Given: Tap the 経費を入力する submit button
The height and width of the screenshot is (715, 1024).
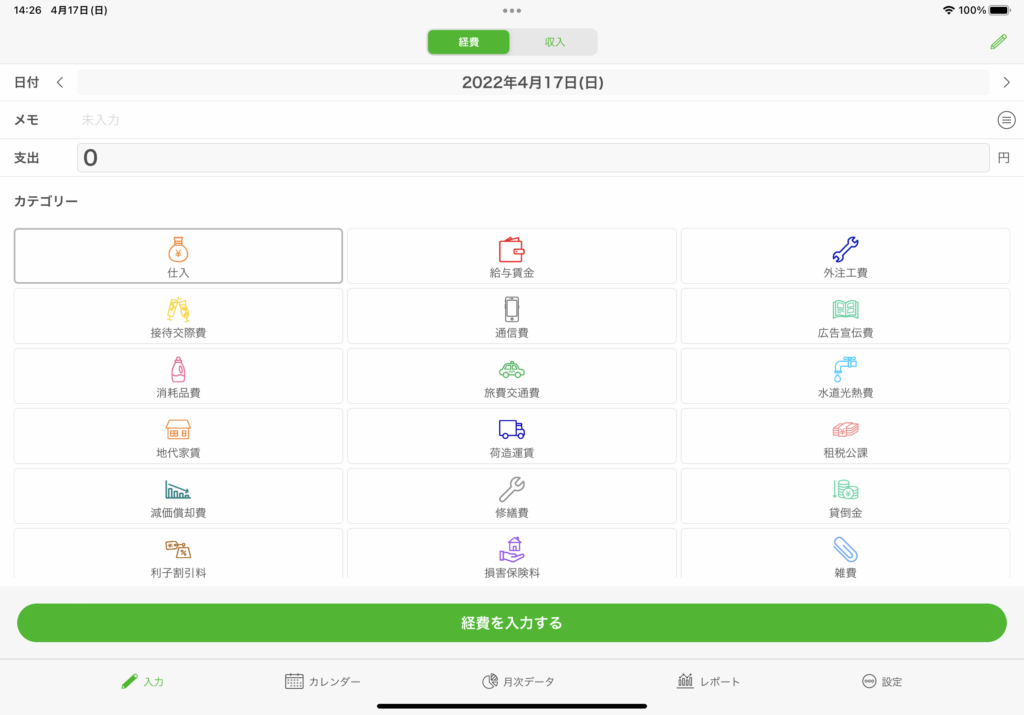Looking at the screenshot, I should coord(512,623).
